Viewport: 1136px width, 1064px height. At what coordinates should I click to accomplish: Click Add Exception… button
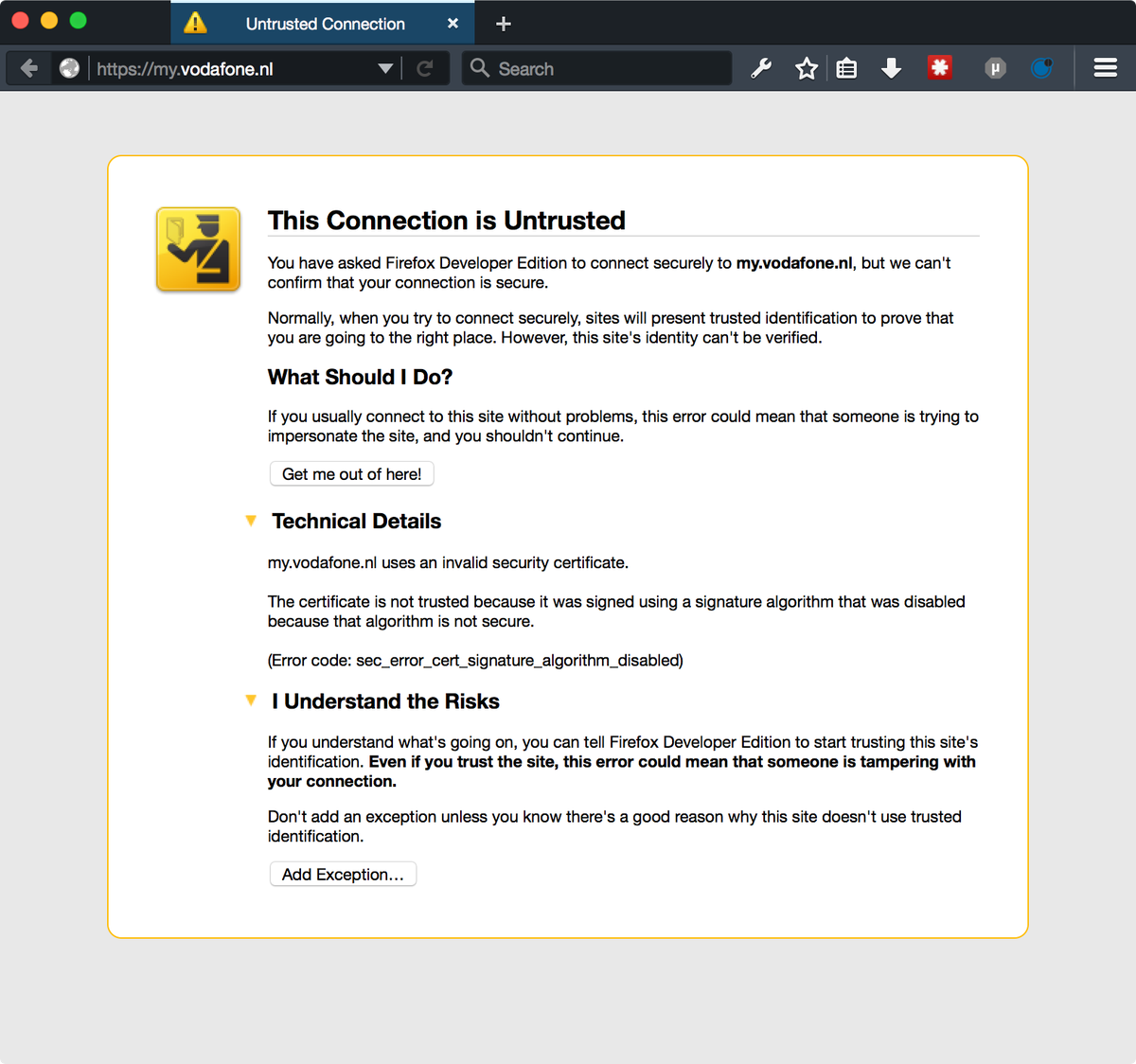click(343, 875)
